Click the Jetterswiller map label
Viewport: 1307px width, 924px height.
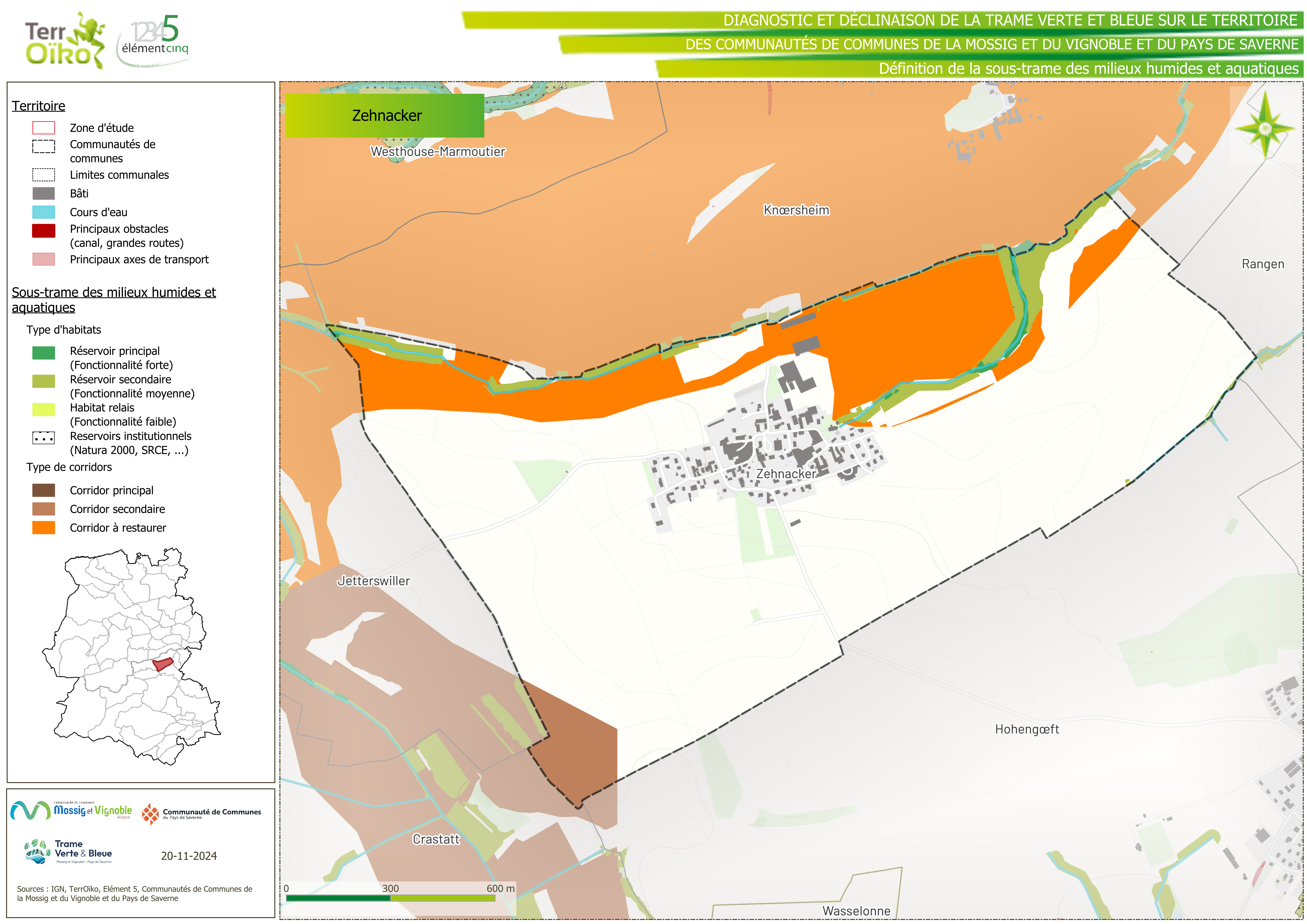[373, 581]
